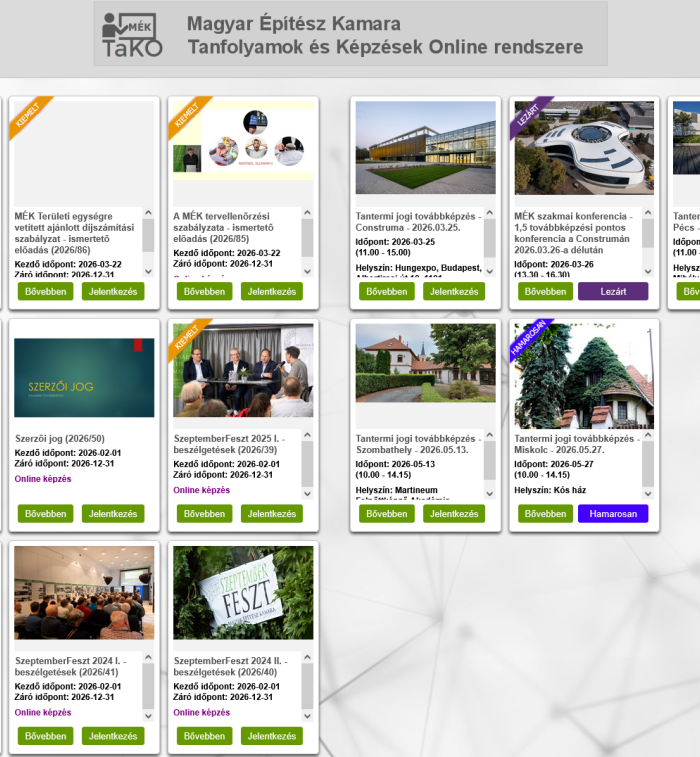The width and height of the screenshot is (700, 757).
Task: Click Jelentkezés for Construma training
Action: coord(453,292)
